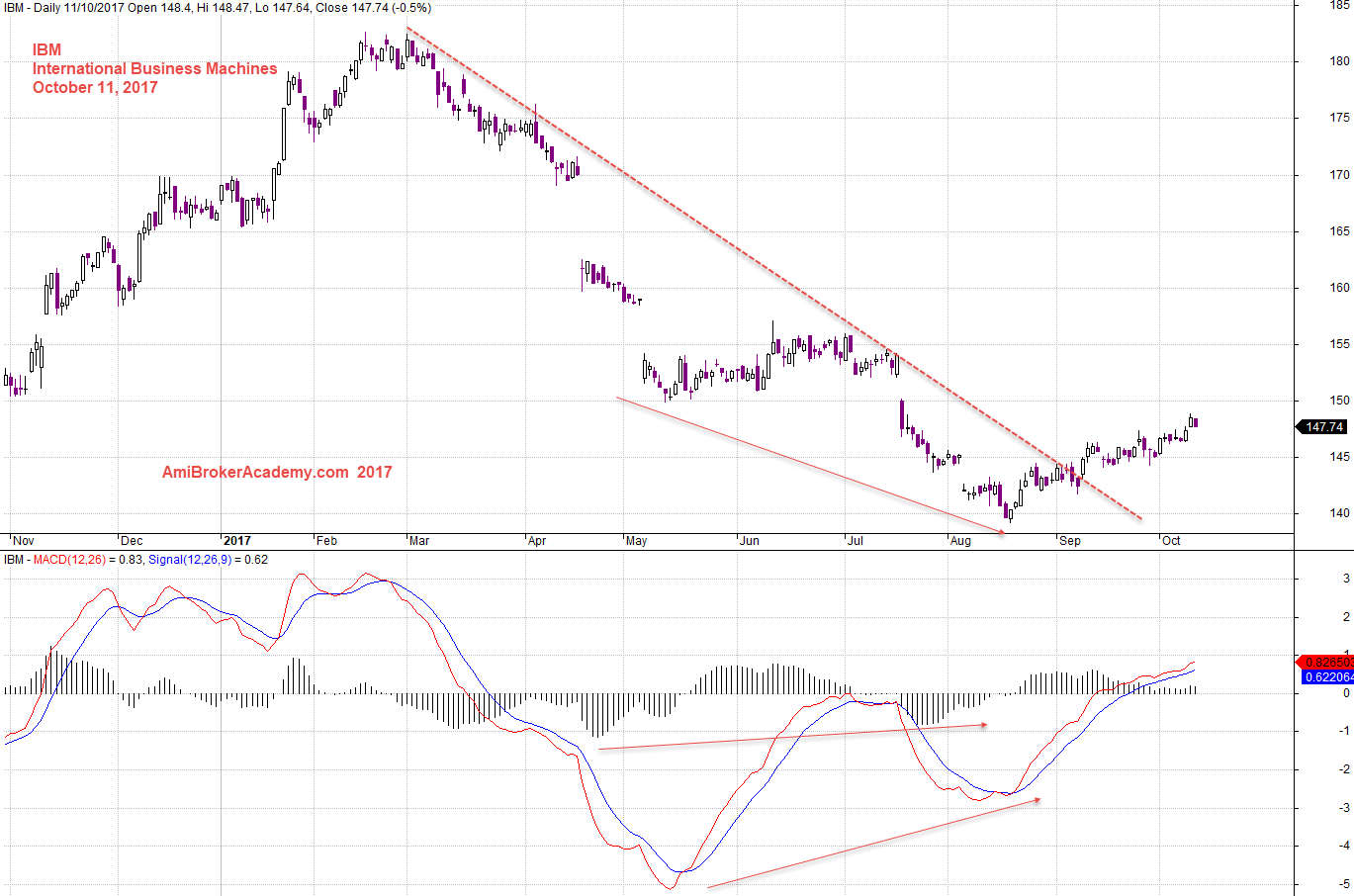Click the 150 price level on price axis
Screen dimensions: 1354x896
click(x=1339, y=401)
